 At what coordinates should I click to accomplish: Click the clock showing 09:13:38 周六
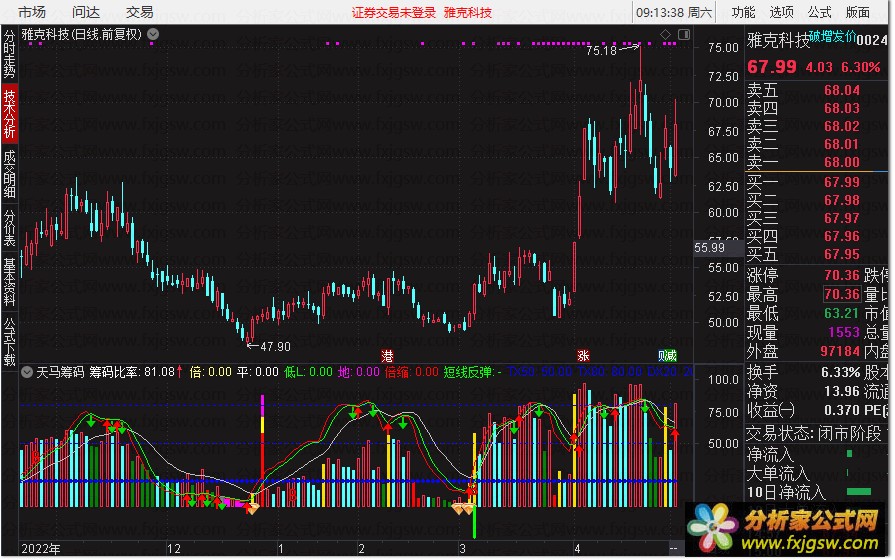(x=674, y=13)
